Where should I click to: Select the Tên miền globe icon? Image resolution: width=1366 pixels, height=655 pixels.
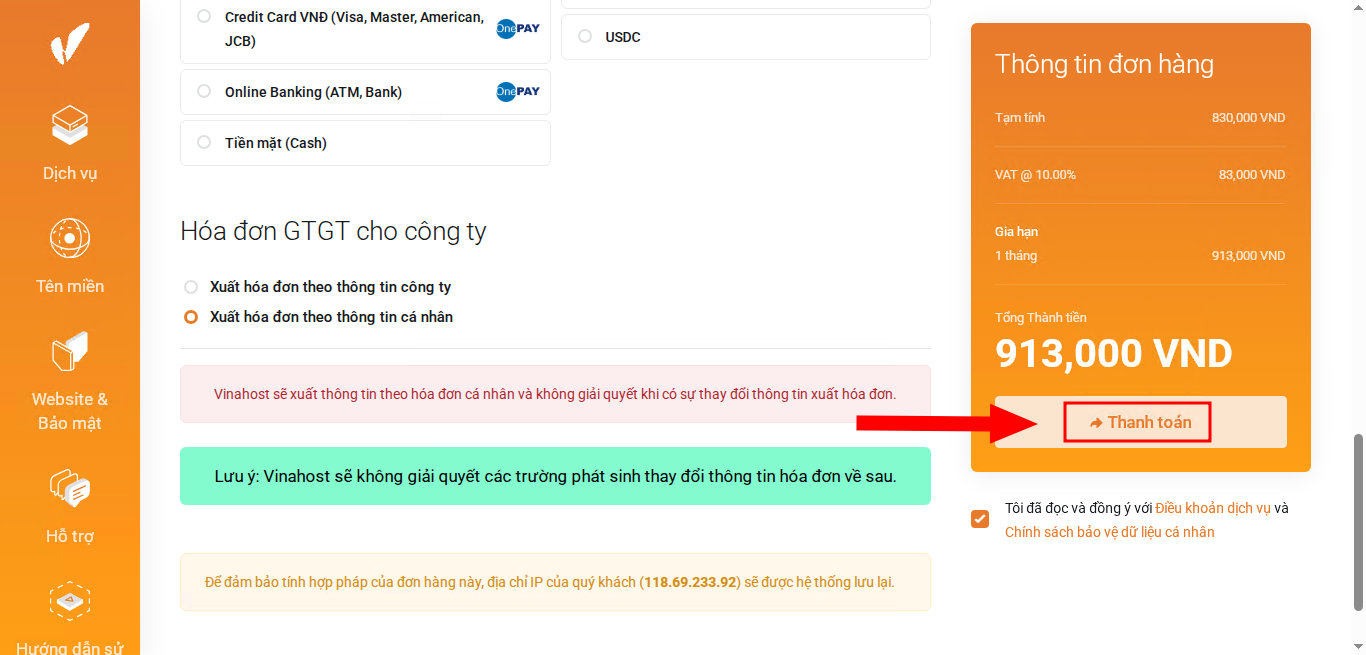[69, 238]
